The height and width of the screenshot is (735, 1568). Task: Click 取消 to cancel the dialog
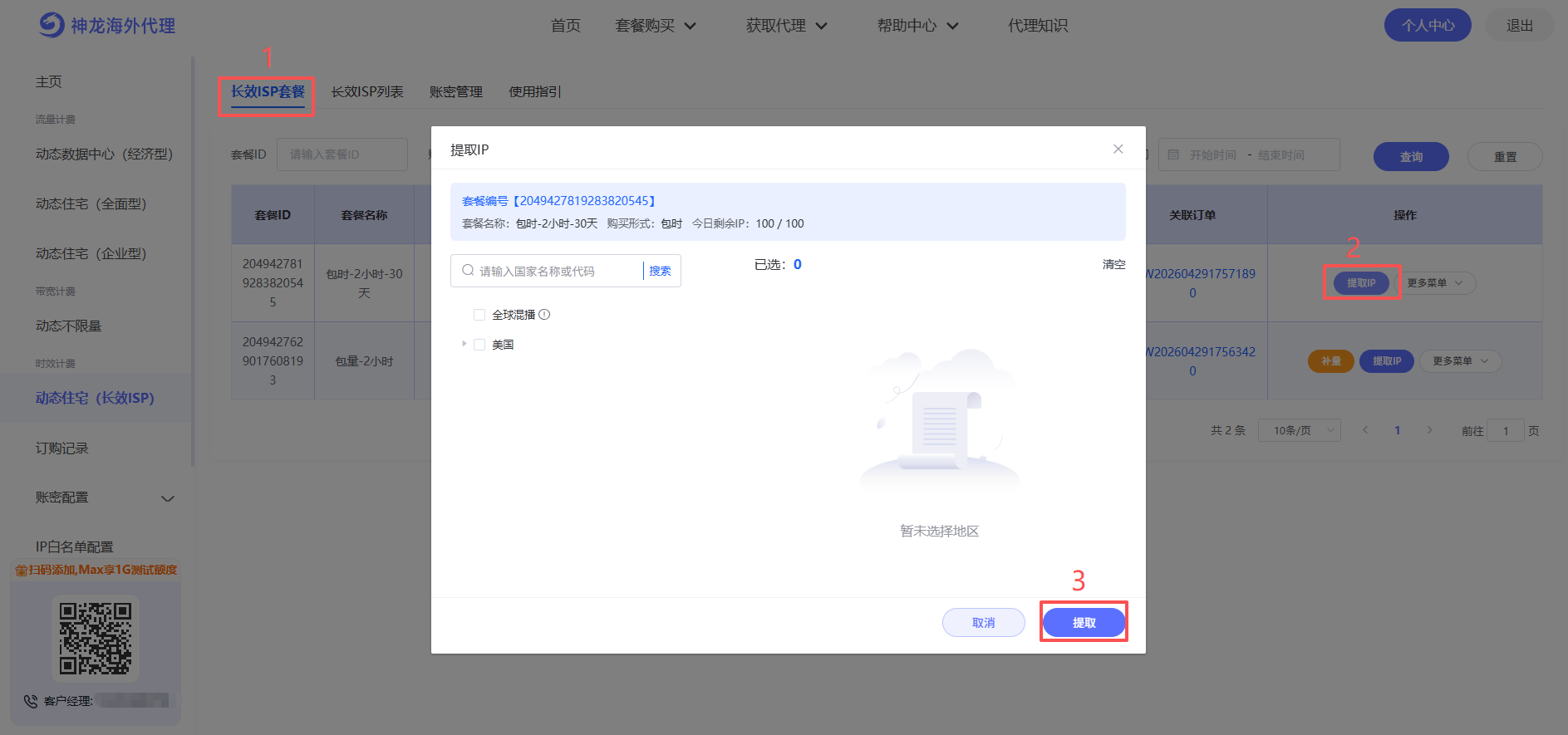[983, 623]
